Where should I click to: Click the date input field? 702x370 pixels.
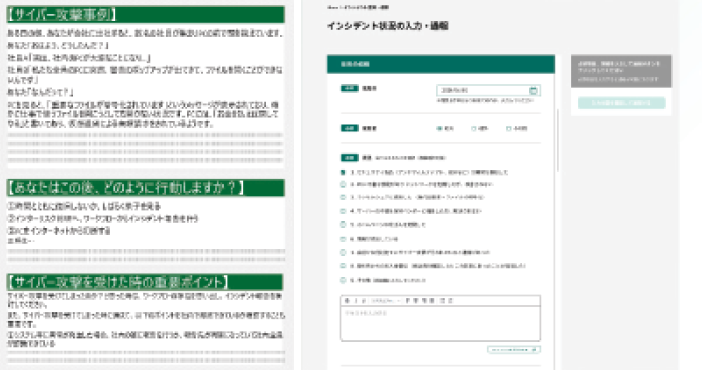[x=488, y=90]
